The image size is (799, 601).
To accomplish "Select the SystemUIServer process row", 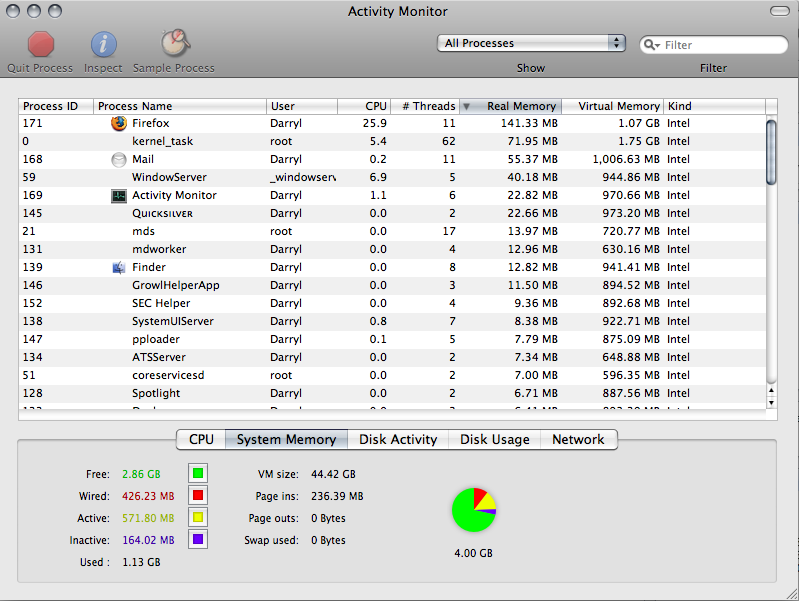I will pyautogui.click(x=392, y=321).
